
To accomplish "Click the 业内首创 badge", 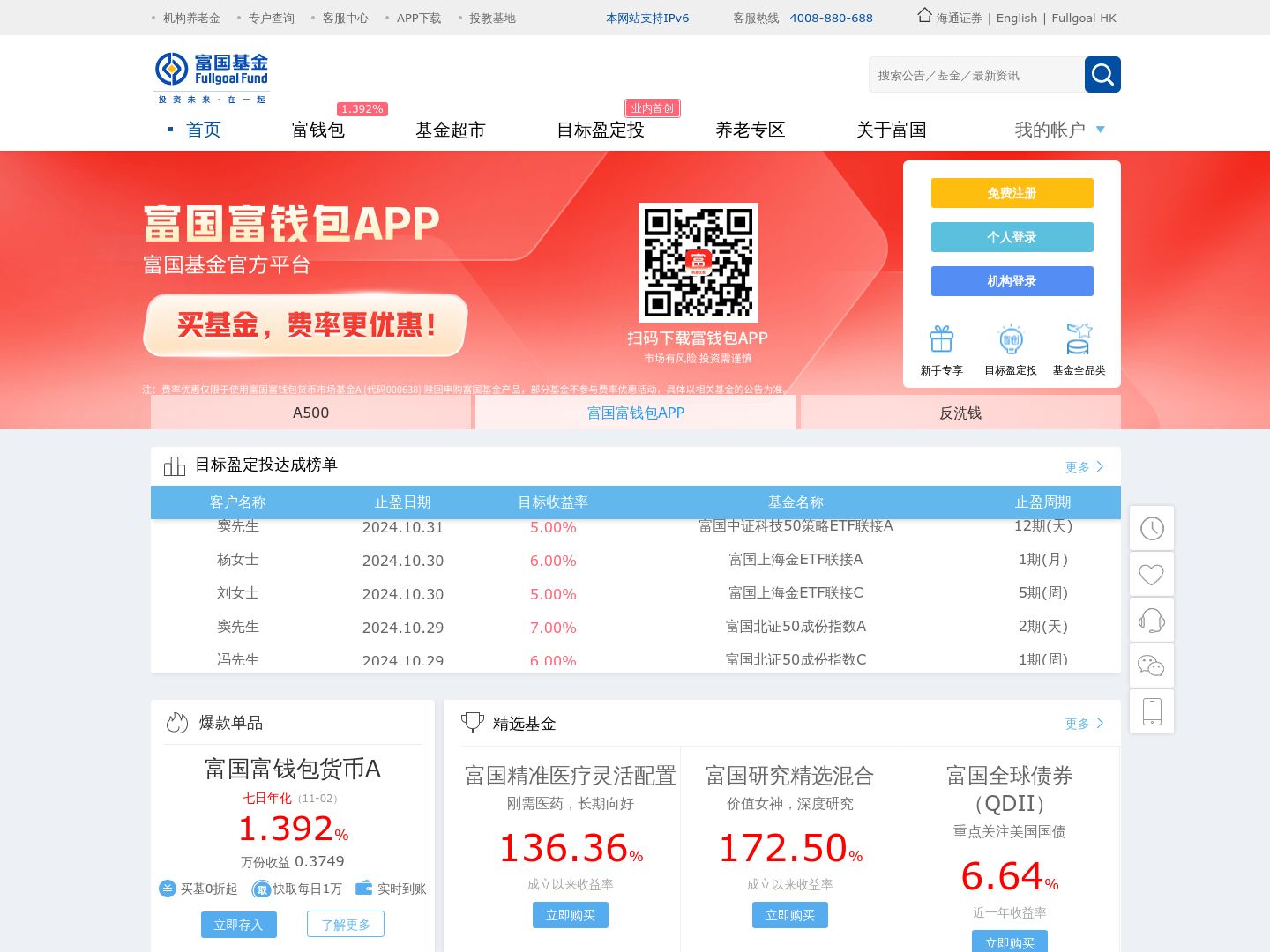I will (653, 108).
